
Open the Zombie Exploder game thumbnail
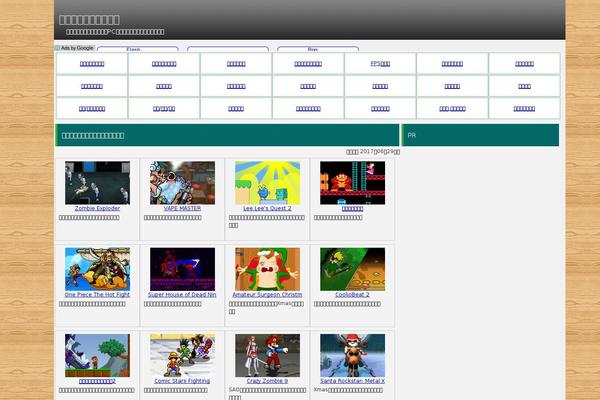(x=97, y=183)
